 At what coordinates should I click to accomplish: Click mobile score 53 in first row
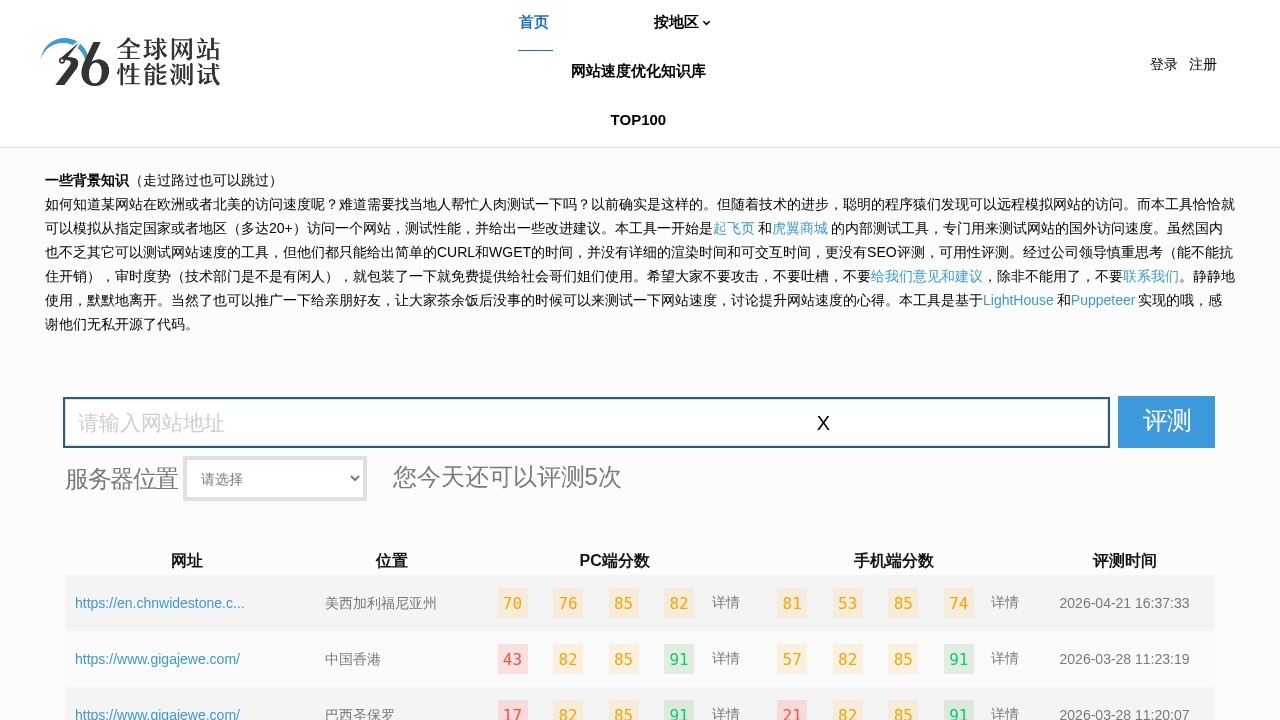[x=848, y=603]
